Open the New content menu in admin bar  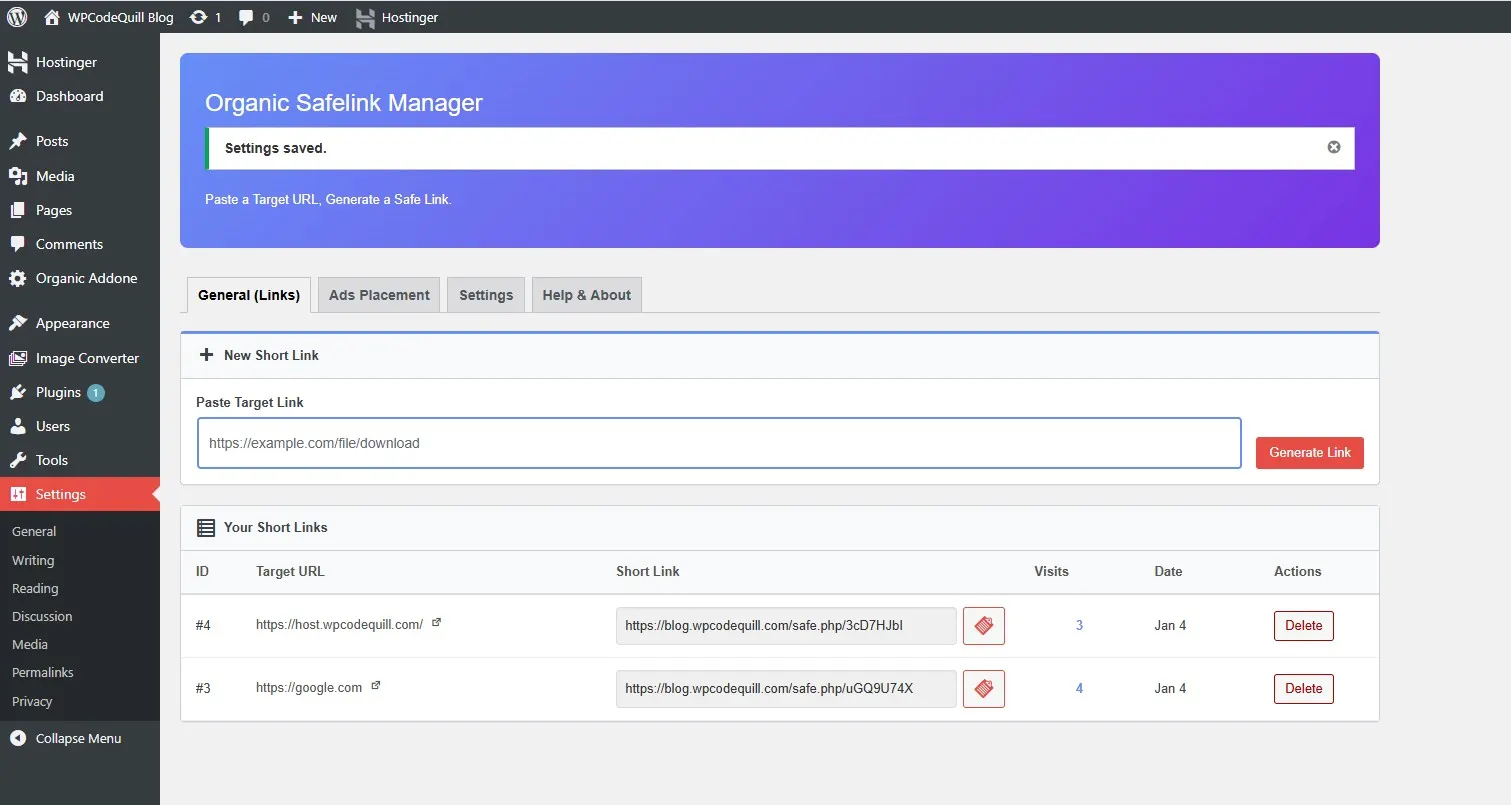(312, 17)
